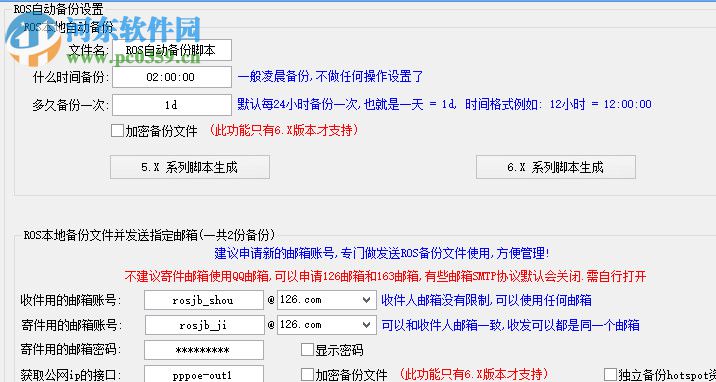Click the hint 可以和收件人邮箱一致
The width and height of the screenshot is (716, 382).
point(442,325)
